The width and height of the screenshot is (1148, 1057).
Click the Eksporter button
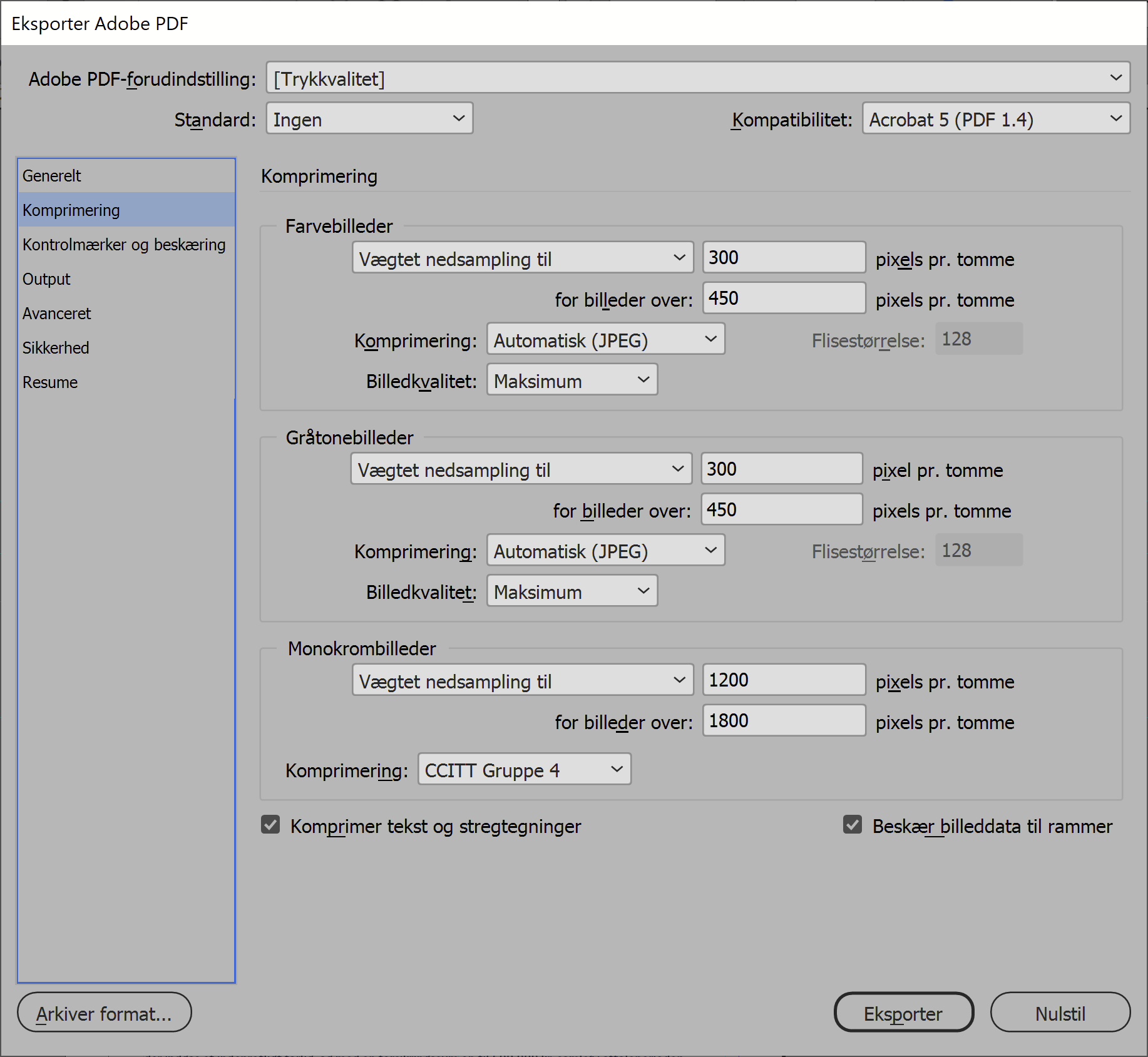point(903,1013)
